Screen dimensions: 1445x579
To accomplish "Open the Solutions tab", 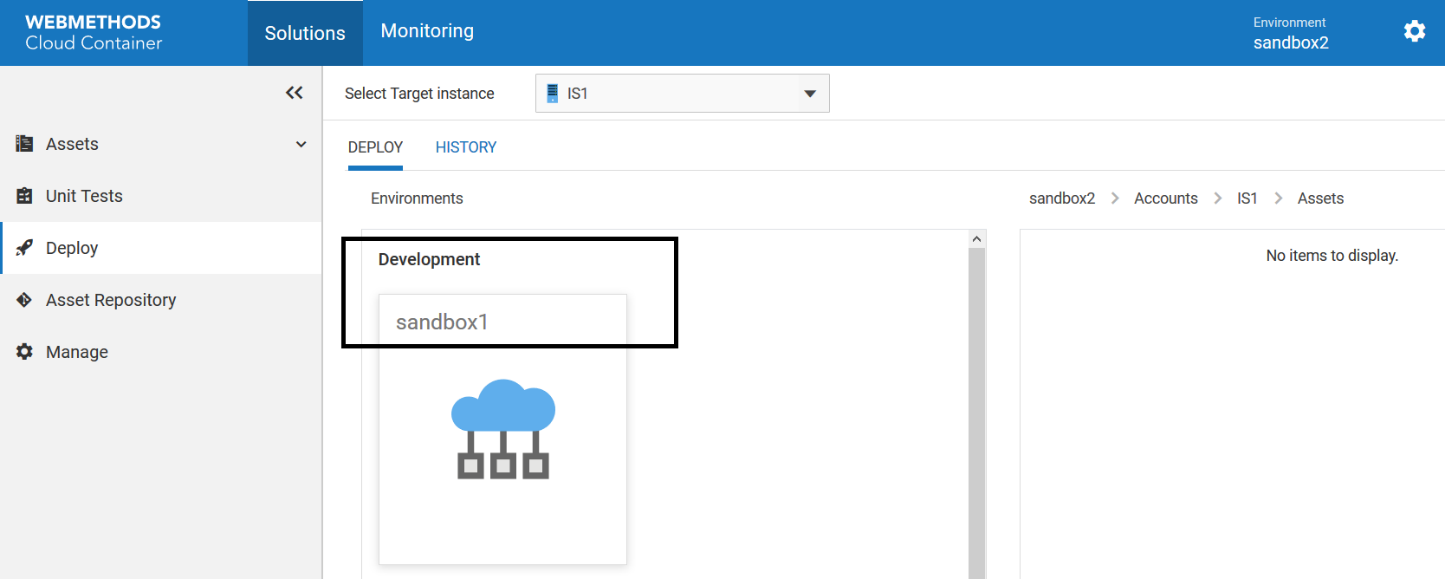I will point(305,33).
